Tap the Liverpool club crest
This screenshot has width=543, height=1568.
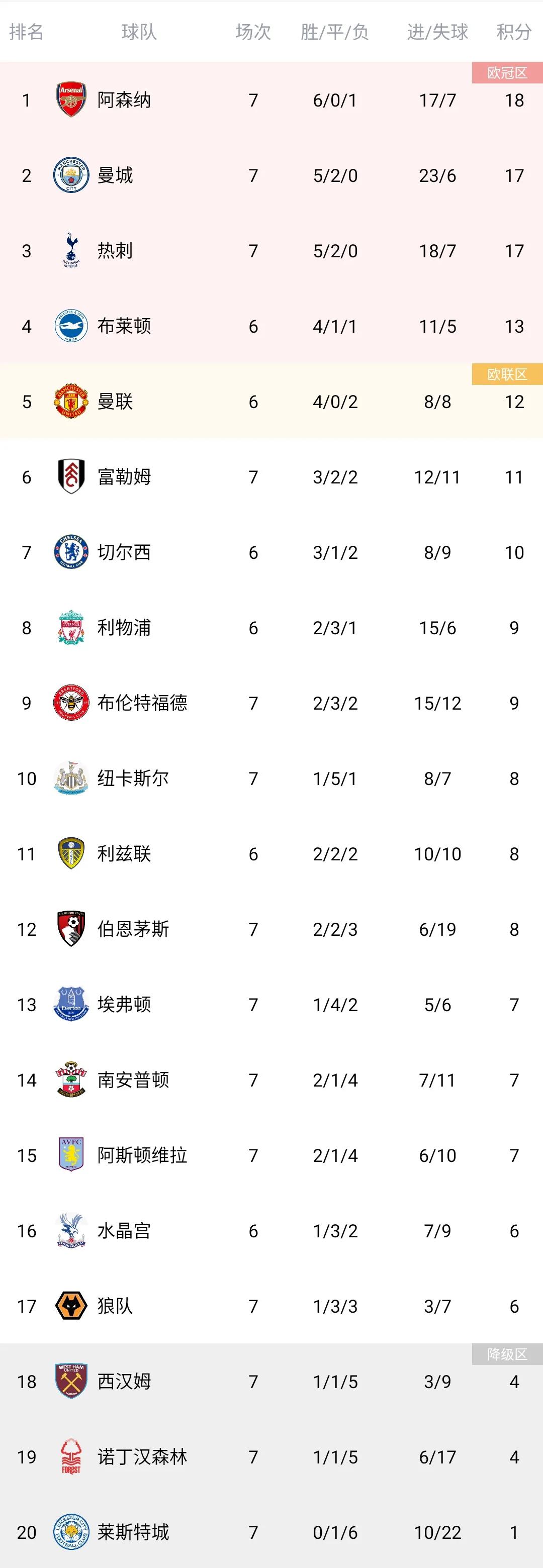click(x=71, y=628)
